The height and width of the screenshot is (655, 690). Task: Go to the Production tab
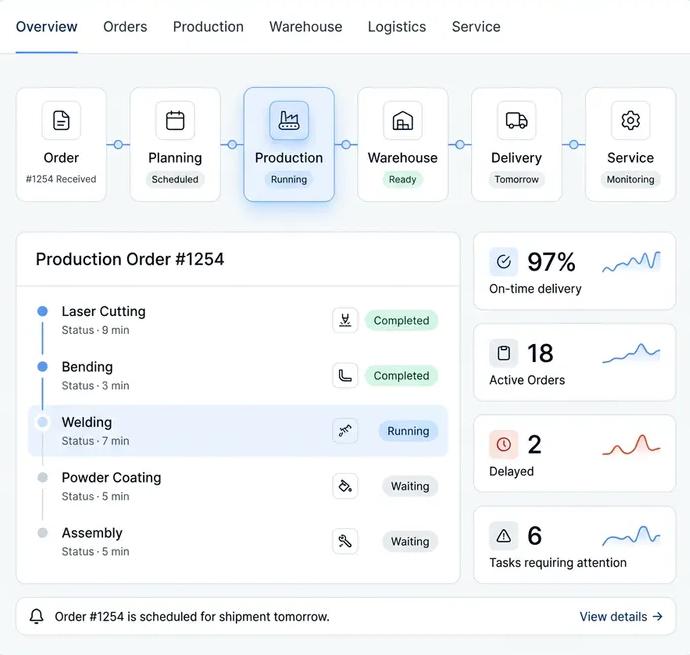tap(208, 27)
